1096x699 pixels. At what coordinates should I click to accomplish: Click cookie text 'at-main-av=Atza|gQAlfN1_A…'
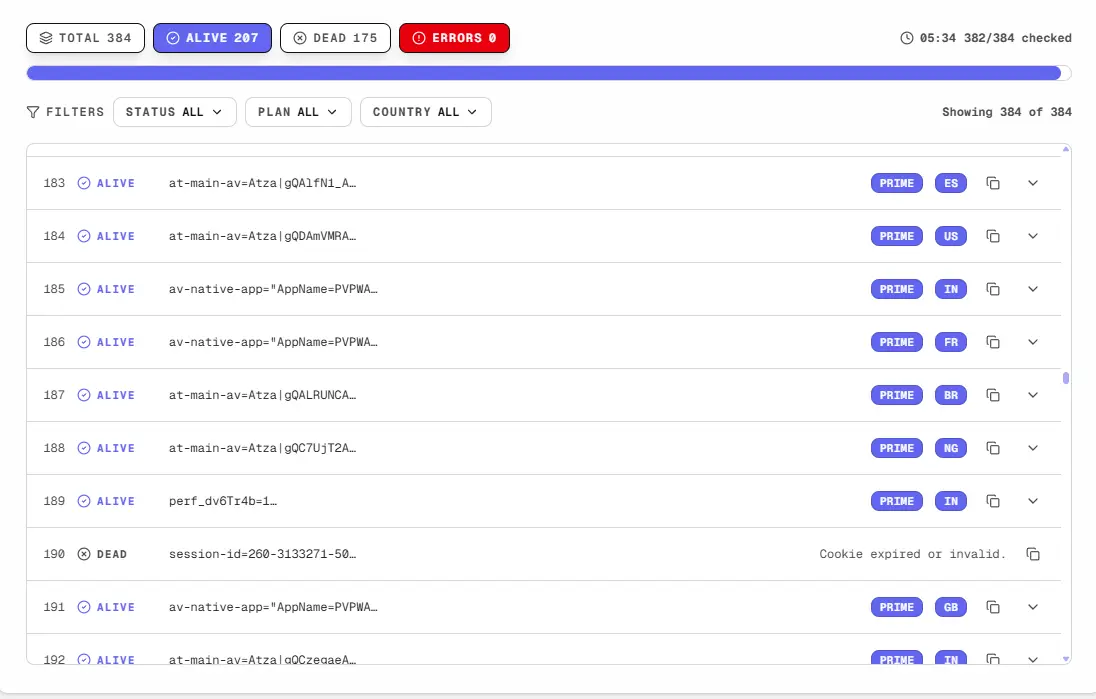pyautogui.click(x=262, y=183)
